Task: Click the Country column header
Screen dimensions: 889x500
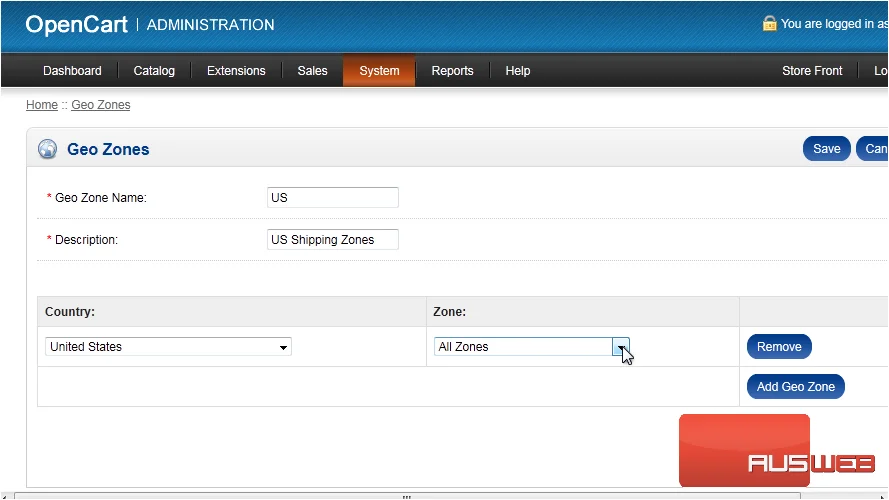Action: (x=70, y=312)
